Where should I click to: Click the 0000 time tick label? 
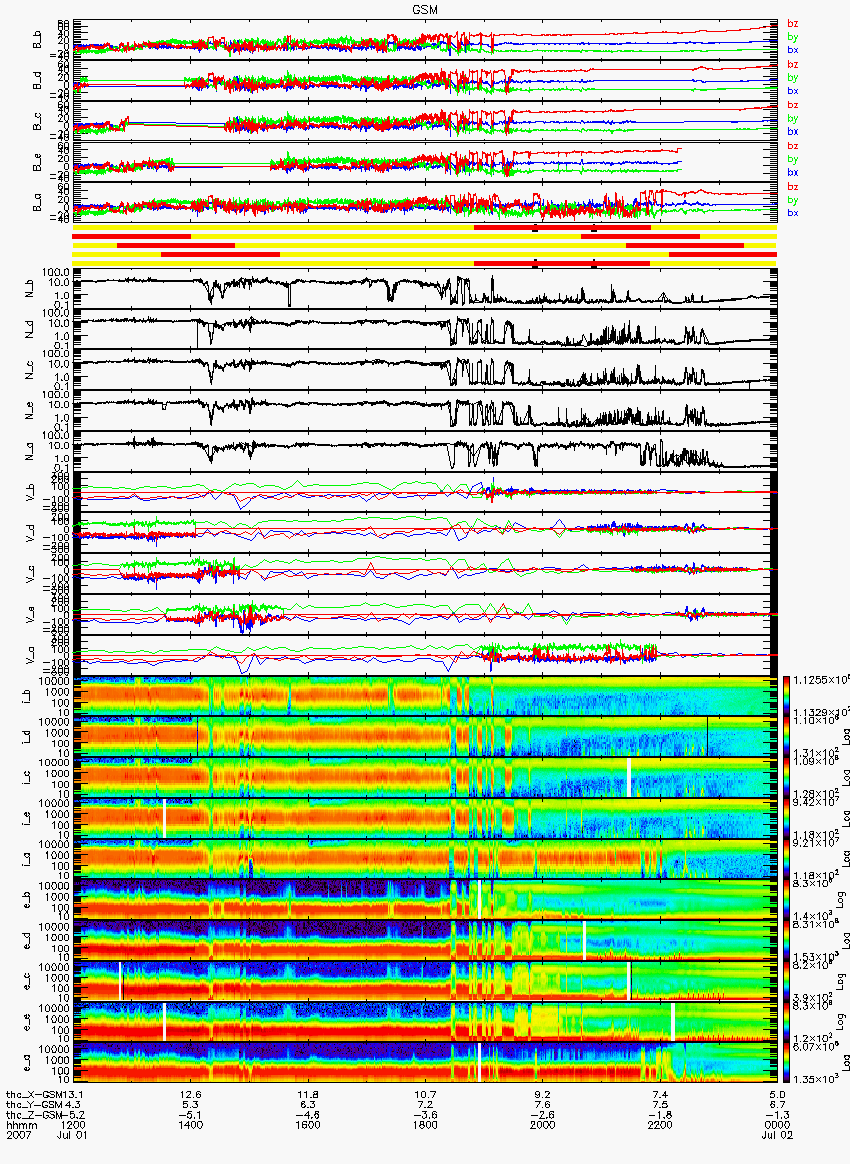point(777,1125)
